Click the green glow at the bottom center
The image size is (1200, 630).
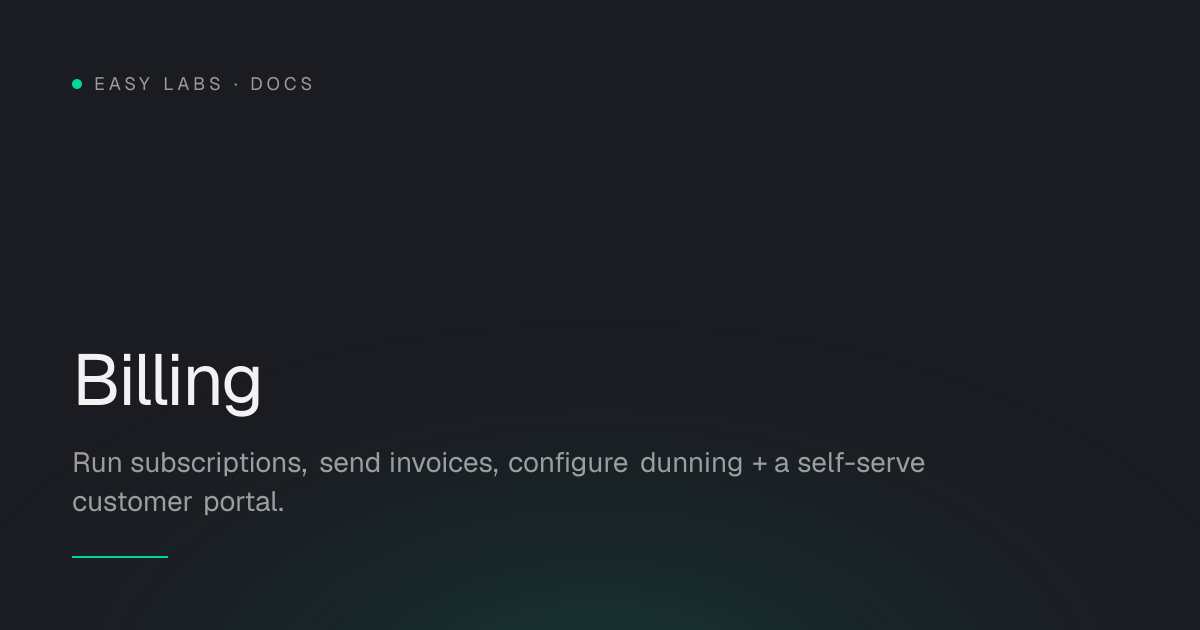point(600,600)
